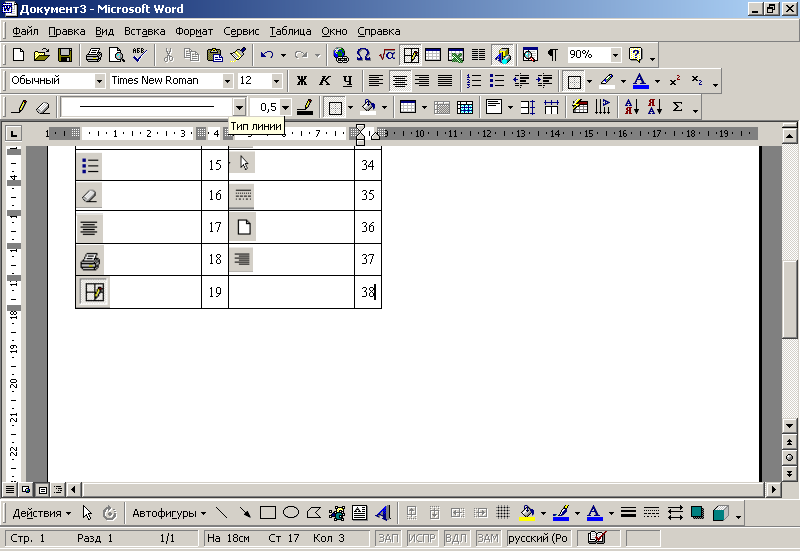Open the font size dropdown showing 12
800x551 pixels.
click(x=276, y=81)
